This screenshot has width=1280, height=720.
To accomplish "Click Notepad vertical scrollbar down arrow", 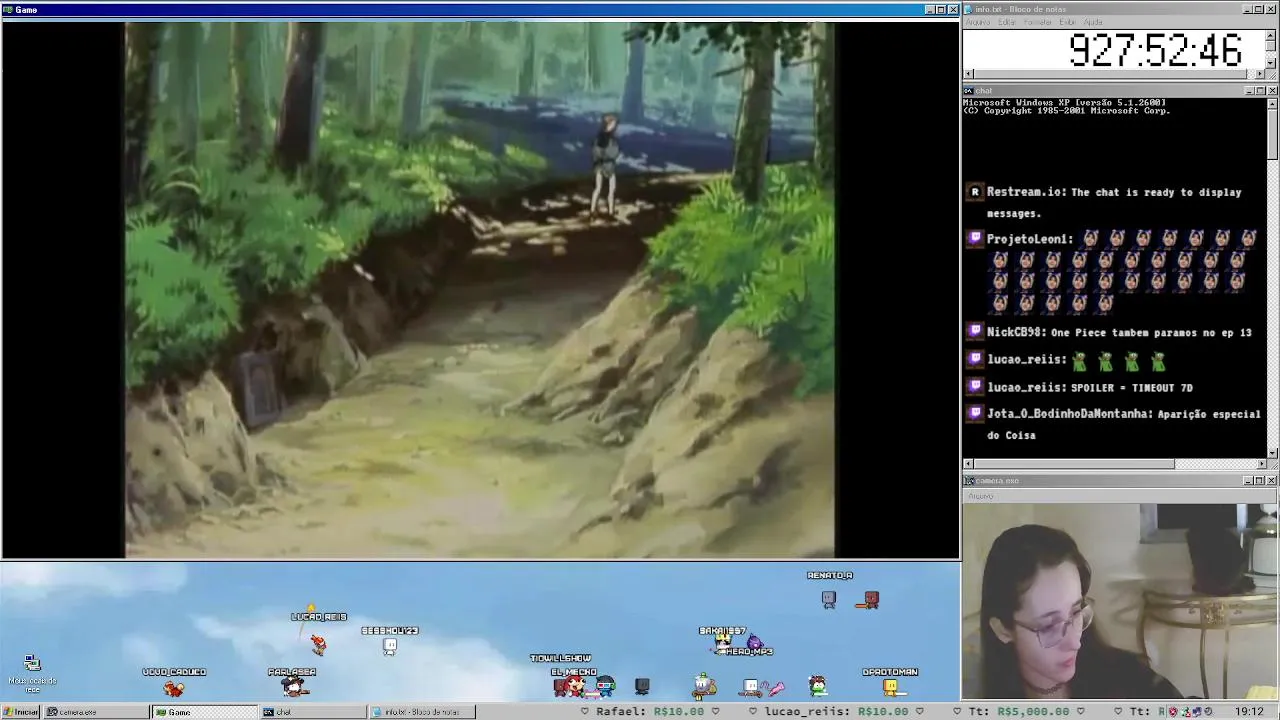I will click(1271, 63).
